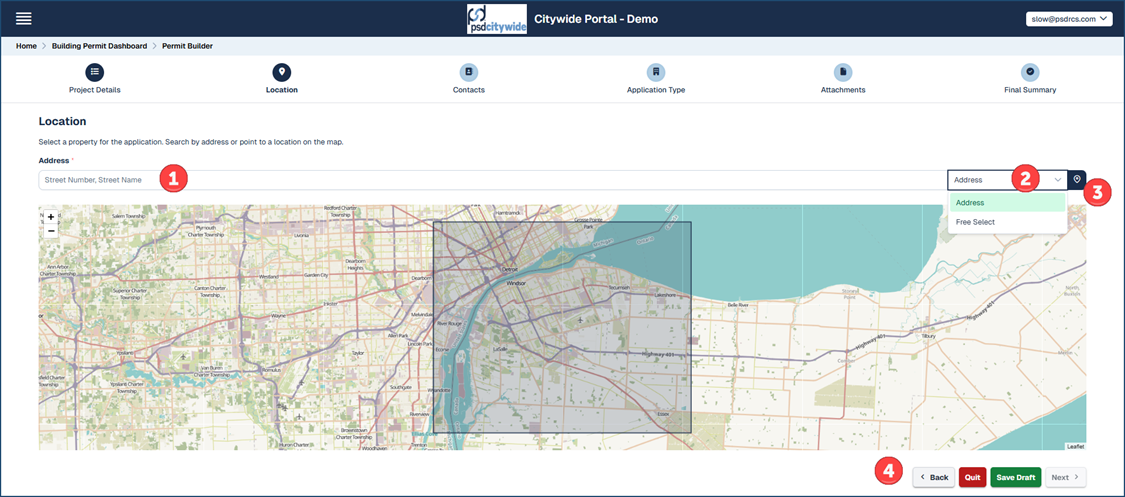Open the Attachments step icon

pyautogui.click(x=843, y=72)
